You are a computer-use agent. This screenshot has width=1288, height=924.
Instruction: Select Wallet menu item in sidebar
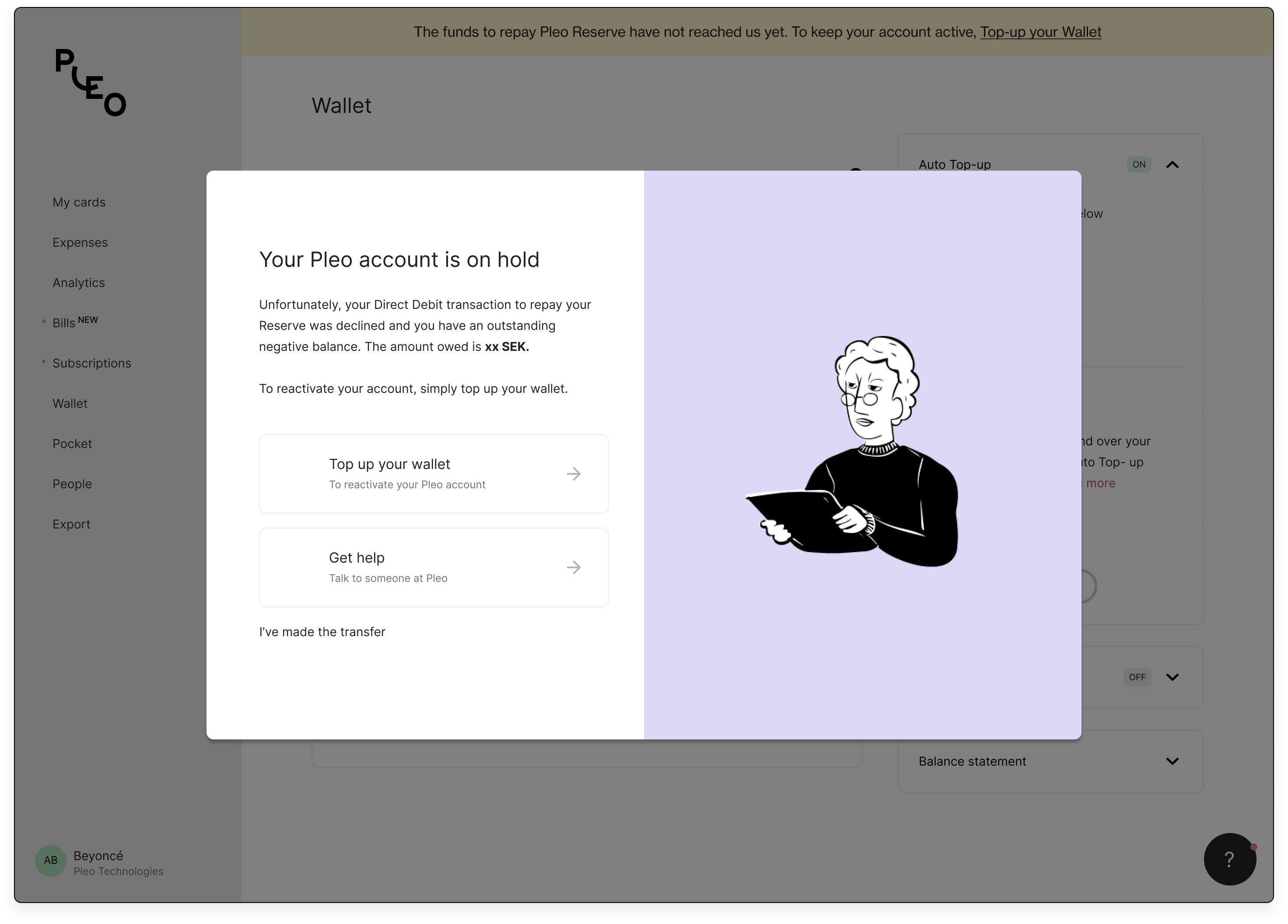tap(70, 403)
